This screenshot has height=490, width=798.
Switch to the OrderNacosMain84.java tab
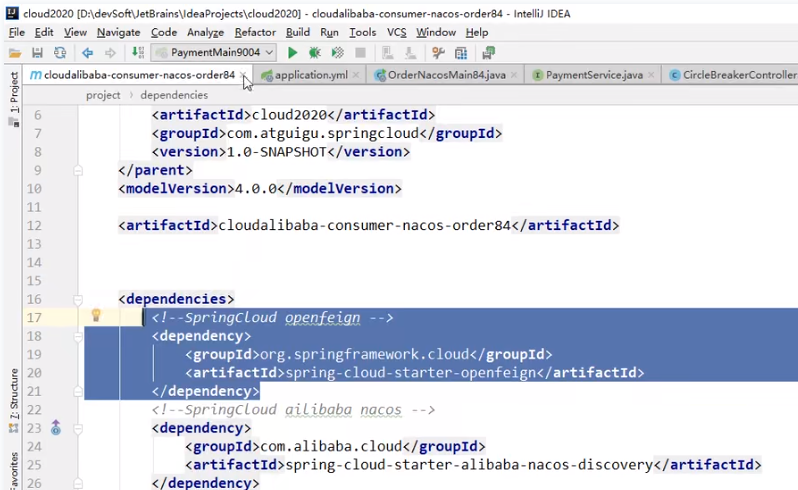click(x=446, y=75)
